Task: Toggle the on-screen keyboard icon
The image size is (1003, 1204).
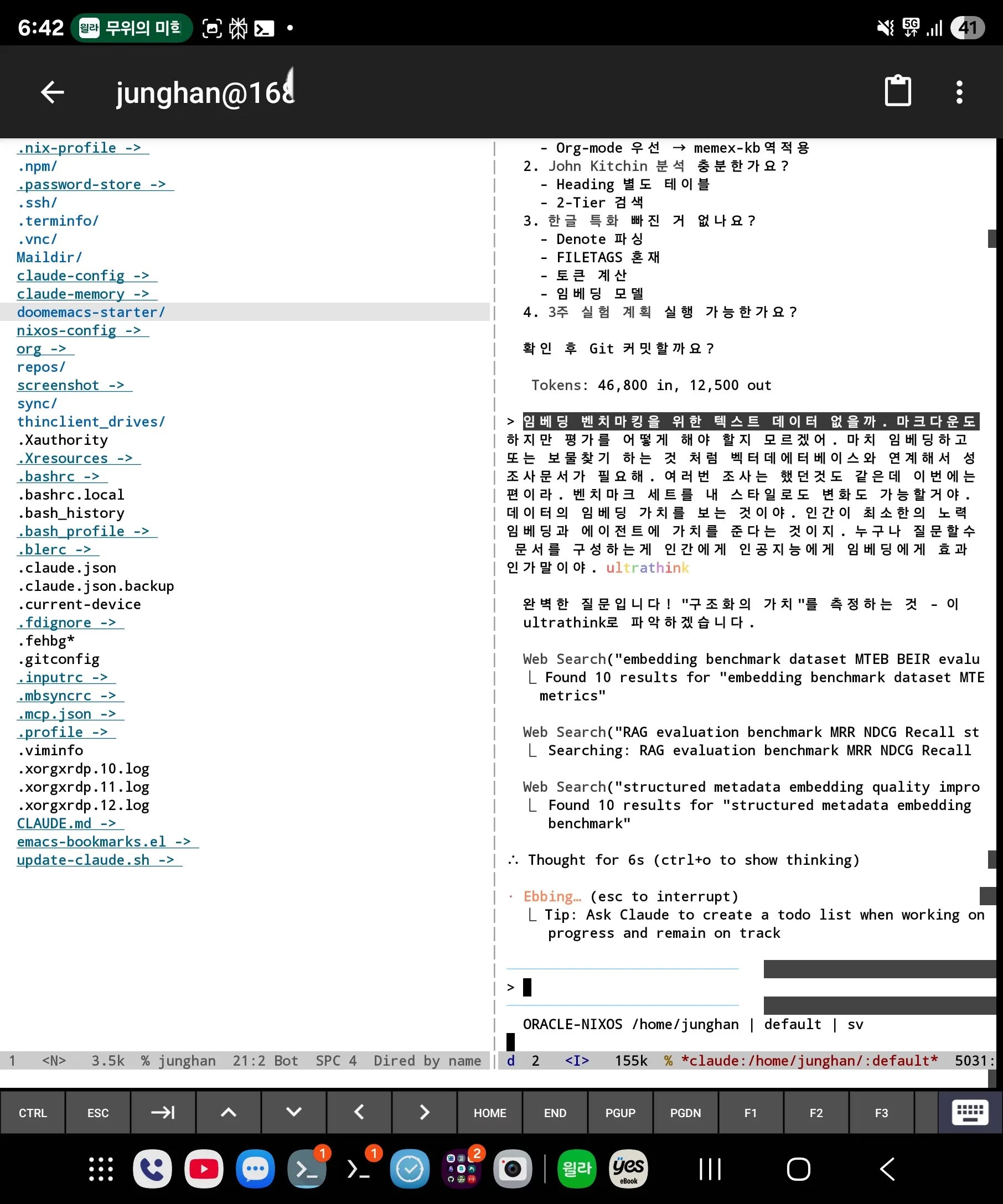Action: click(969, 1112)
